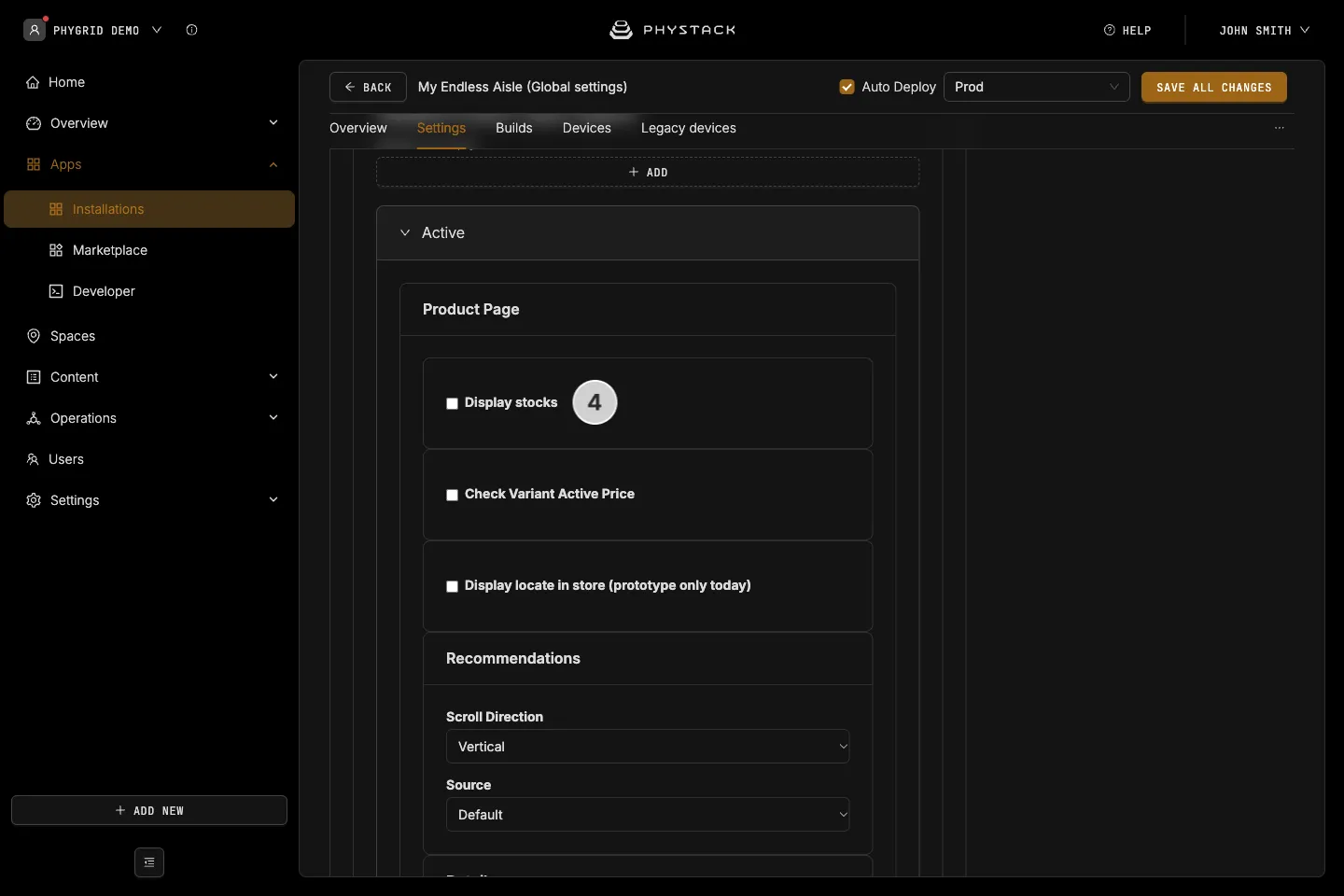This screenshot has width=1344, height=896.
Task: Click the Phystack logo in header
Action: pyautogui.click(x=672, y=30)
